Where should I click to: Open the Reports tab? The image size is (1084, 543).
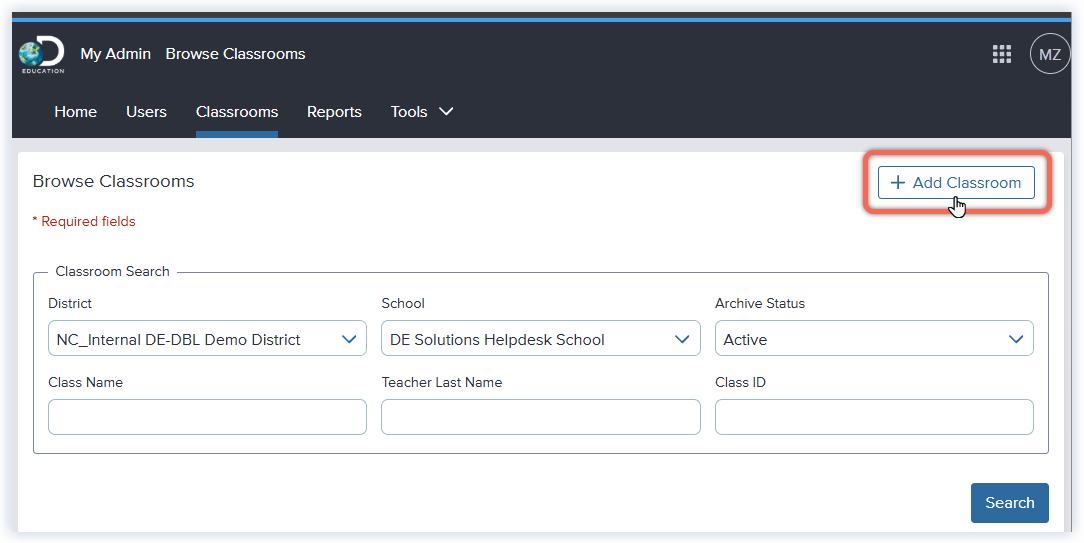coord(334,112)
